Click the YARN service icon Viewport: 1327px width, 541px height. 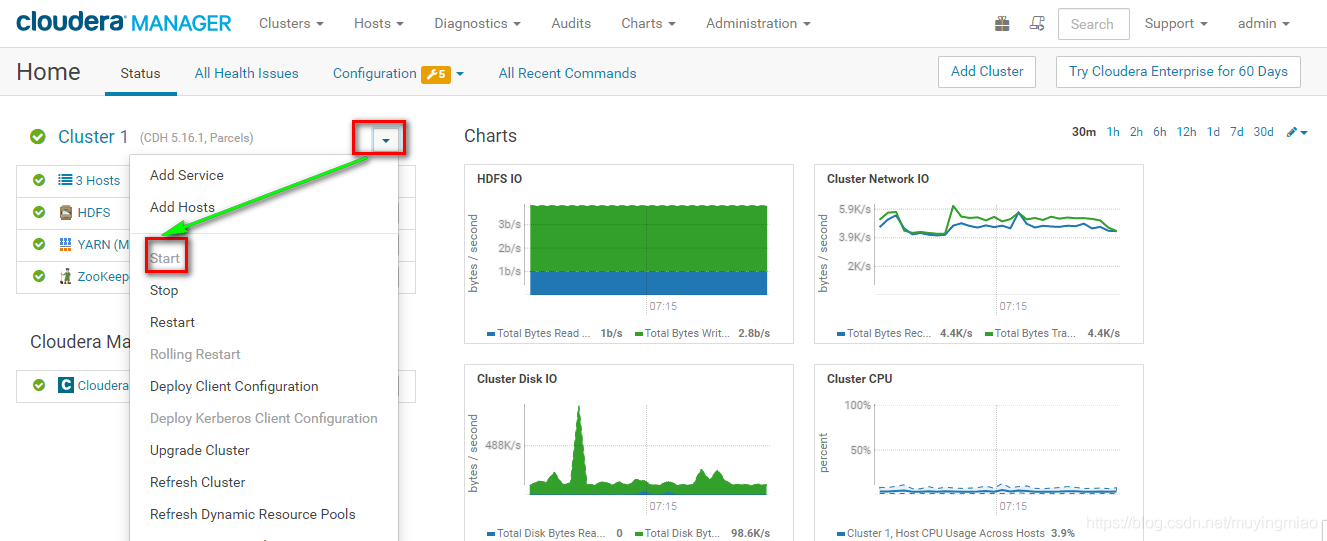pos(65,244)
